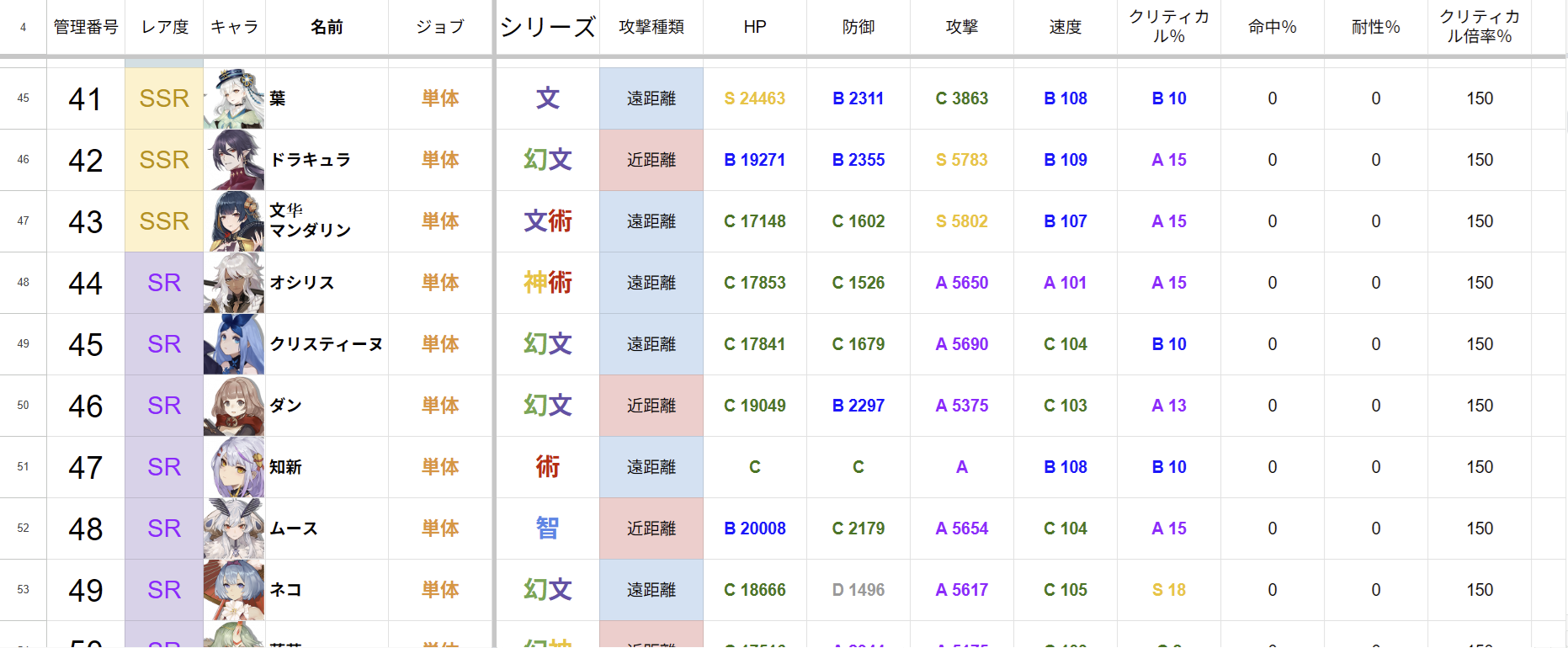Select the クリスティーヌ portrait thumbnail
This screenshot has height=648, width=1568.
[234, 344]
